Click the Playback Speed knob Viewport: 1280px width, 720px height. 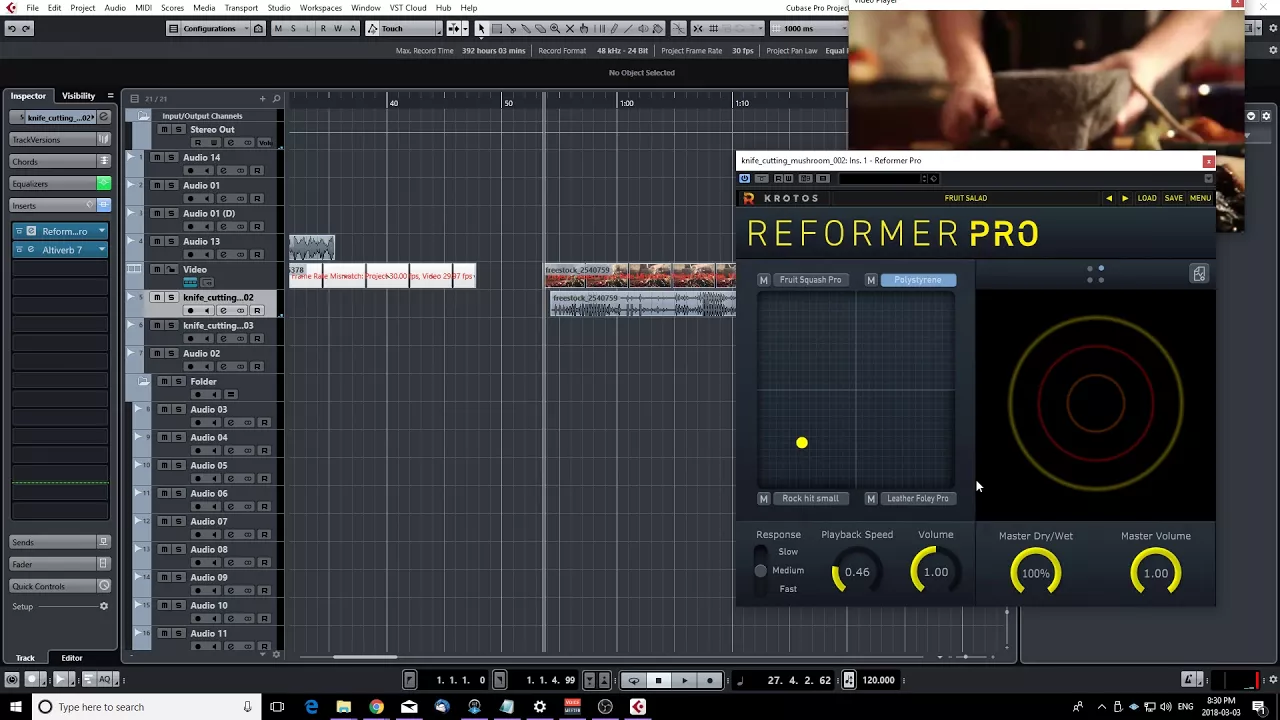click(x=856, y=572)
